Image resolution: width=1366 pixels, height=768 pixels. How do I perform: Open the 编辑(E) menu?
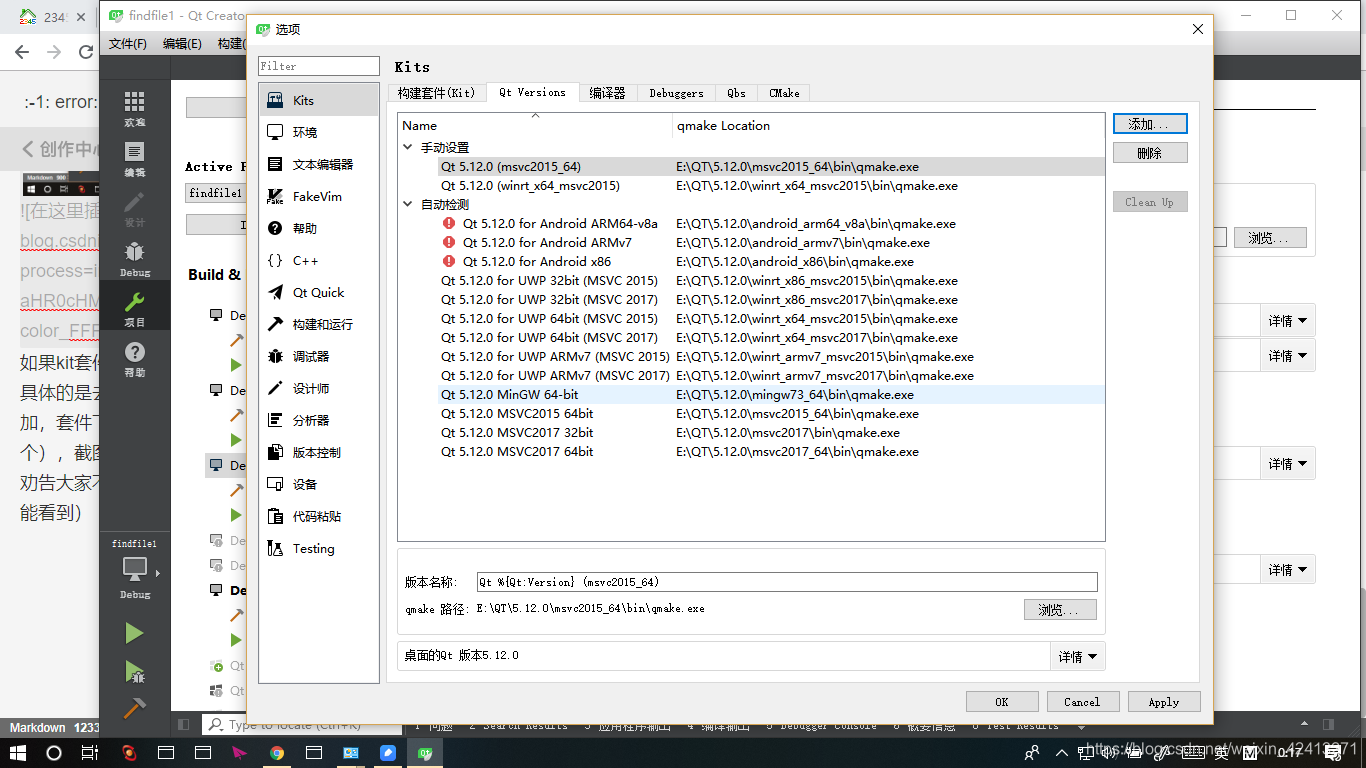click(182, 44)
